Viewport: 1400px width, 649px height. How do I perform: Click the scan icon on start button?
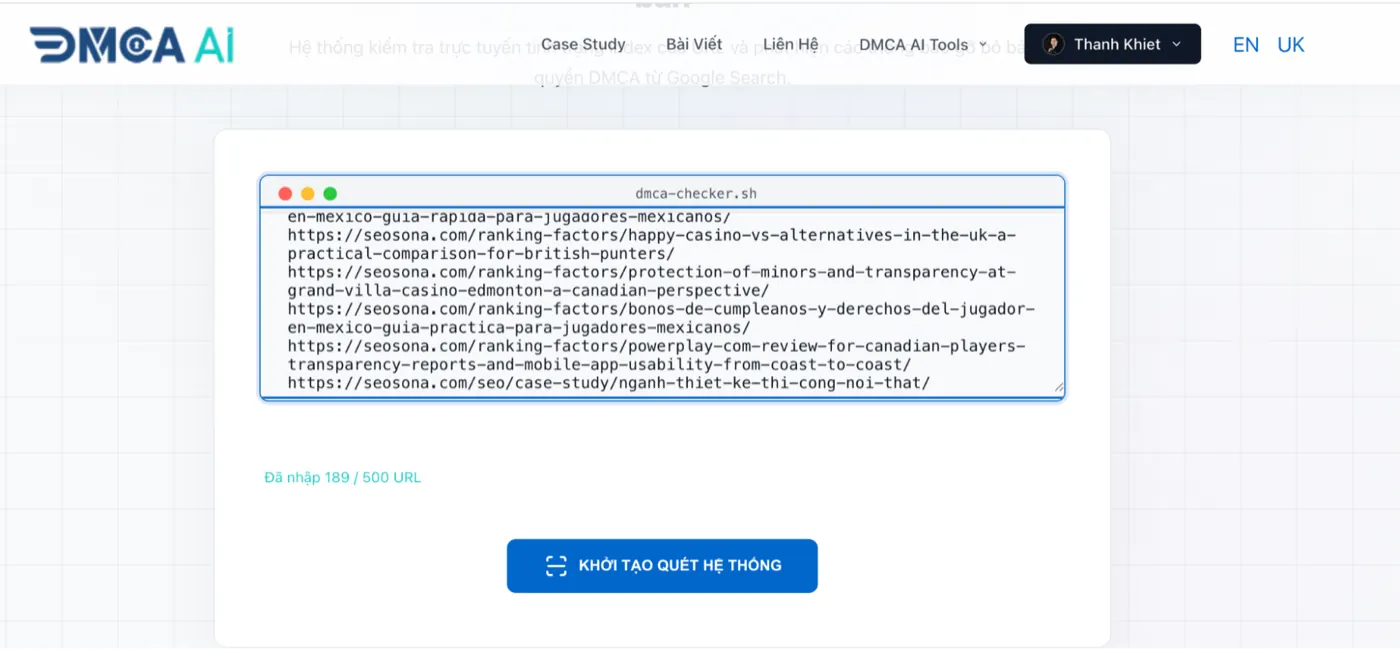(556, 566)
